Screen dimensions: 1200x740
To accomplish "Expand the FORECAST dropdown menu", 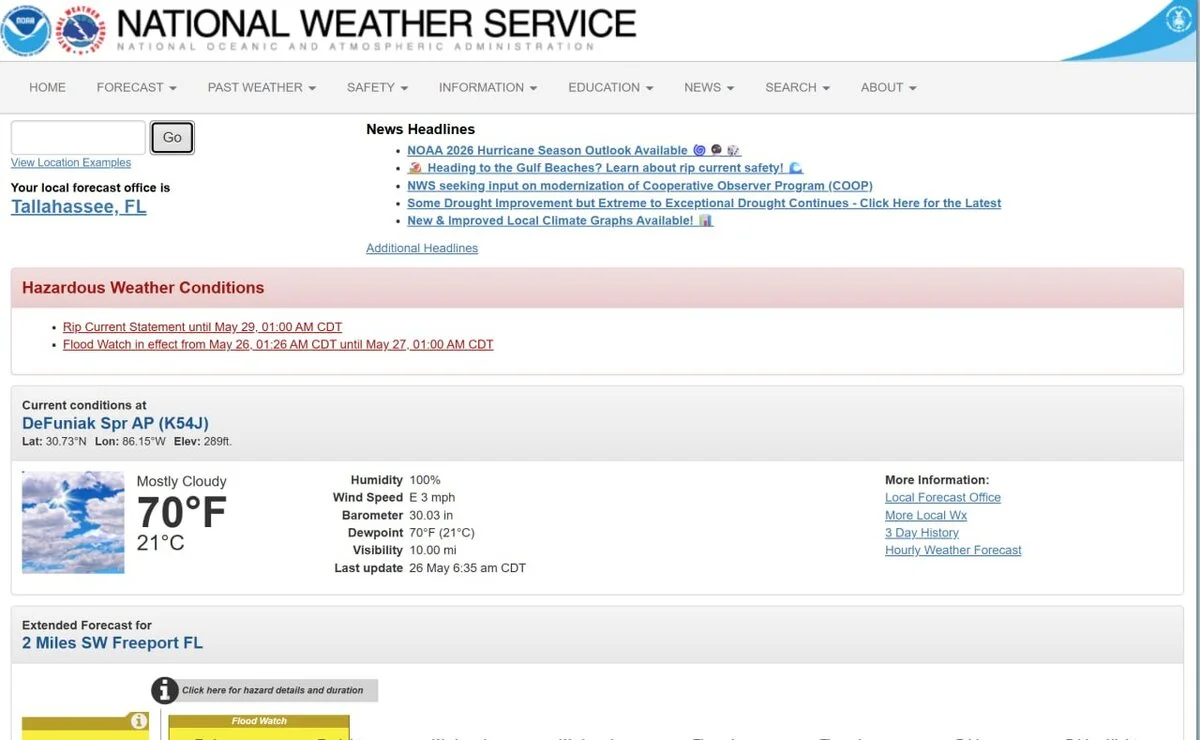I will pyautogui.click(x=137, y=87).
